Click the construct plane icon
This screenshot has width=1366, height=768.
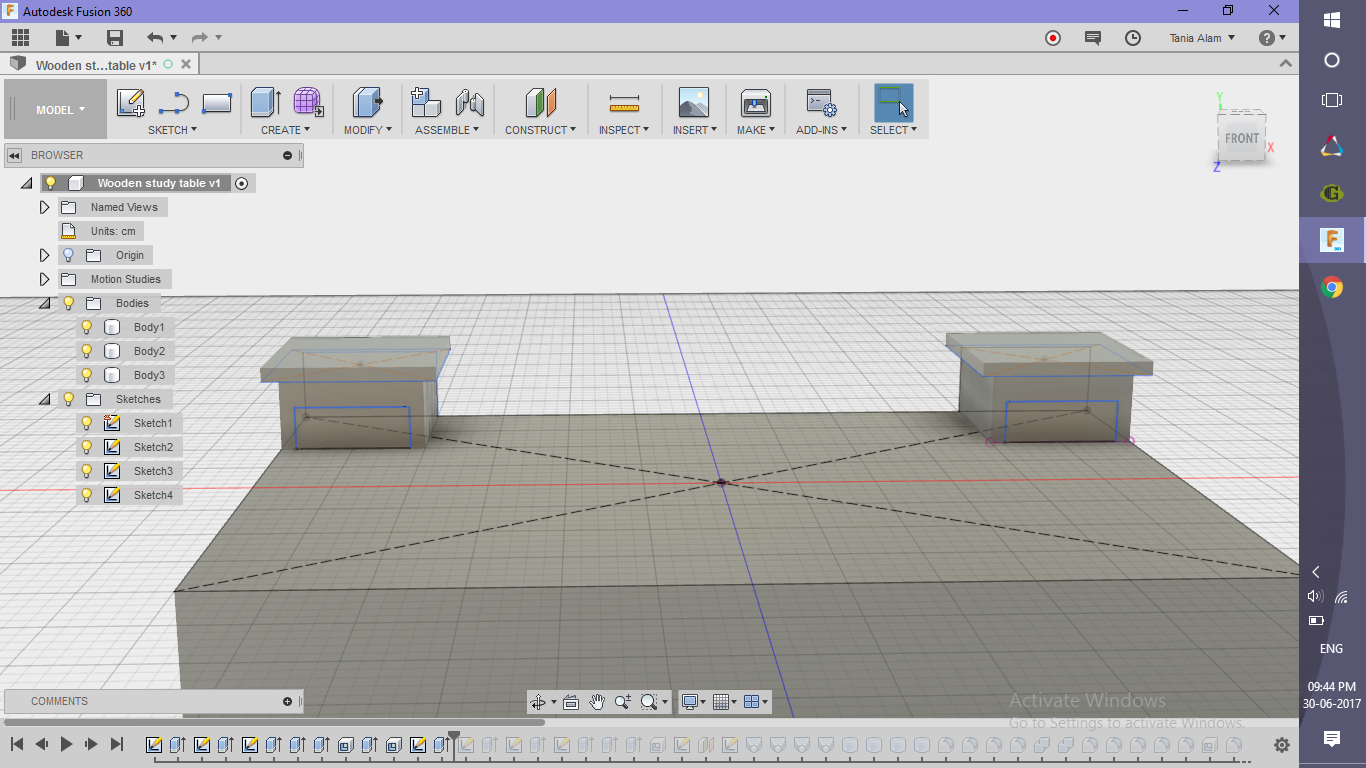[x=540, y=103]
